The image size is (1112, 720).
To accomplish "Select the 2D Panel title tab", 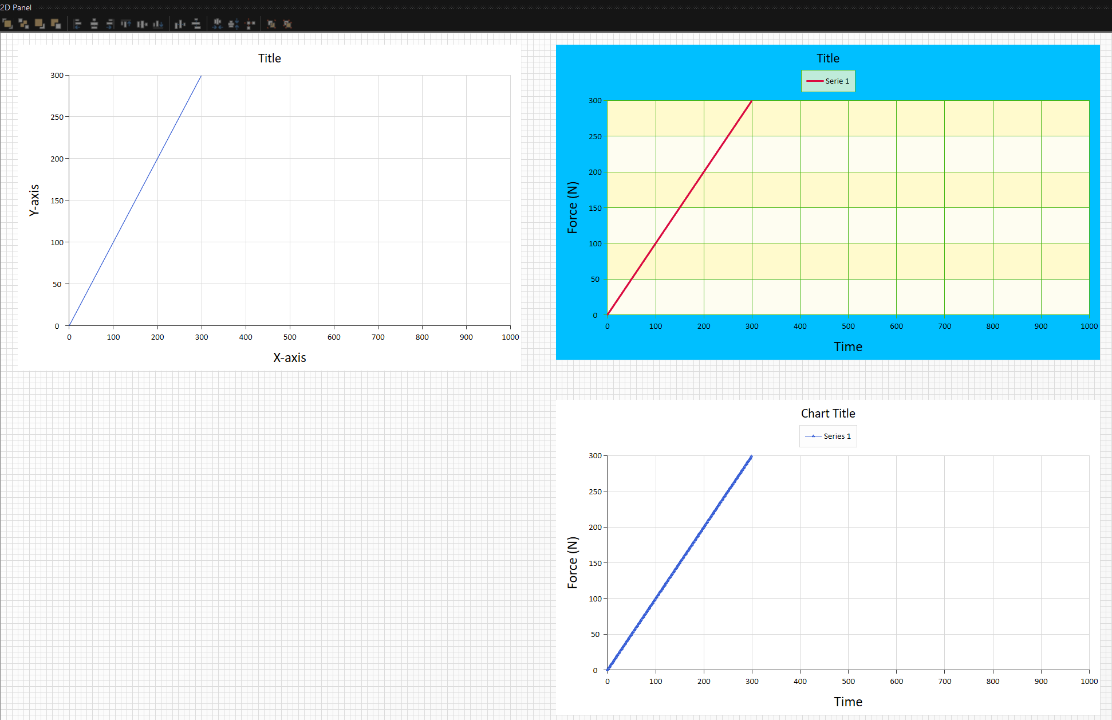I will pyautogui.click(x=16, y=7).
